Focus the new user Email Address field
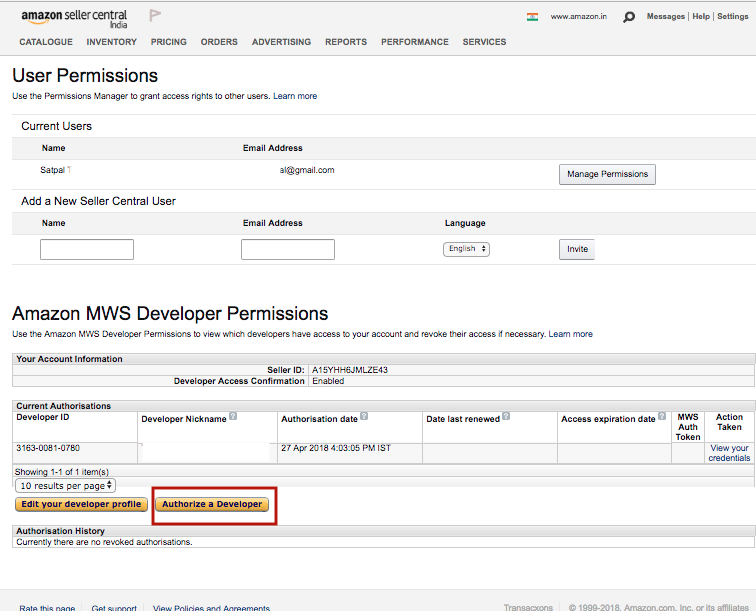Image resolution: width=756 pixels, height=611 pixels. [x=288, y=249]
